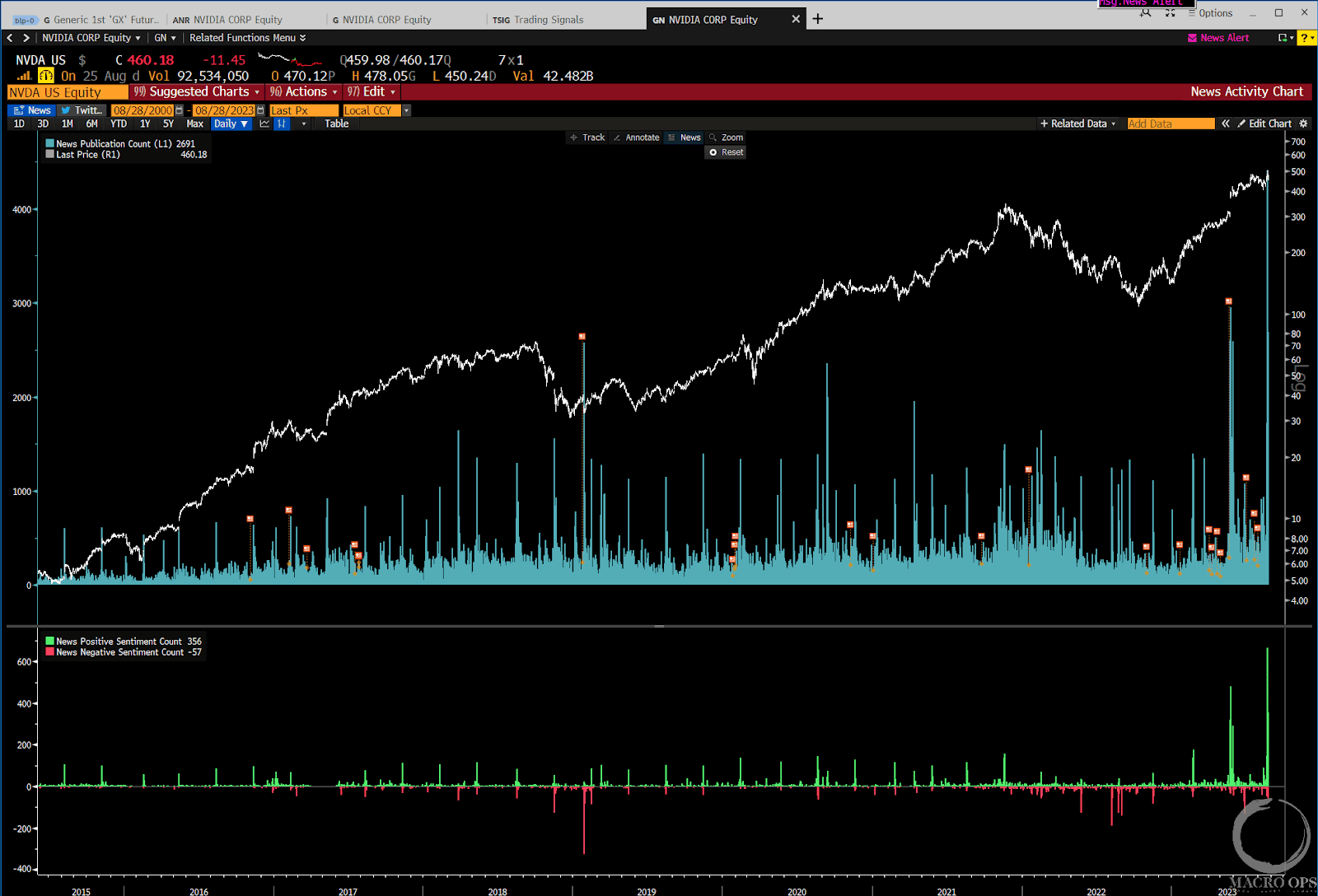The width and height of the screenshot is (1318, 896).
Task: Open the Daily periodicity dropdown
Action: 231,124
